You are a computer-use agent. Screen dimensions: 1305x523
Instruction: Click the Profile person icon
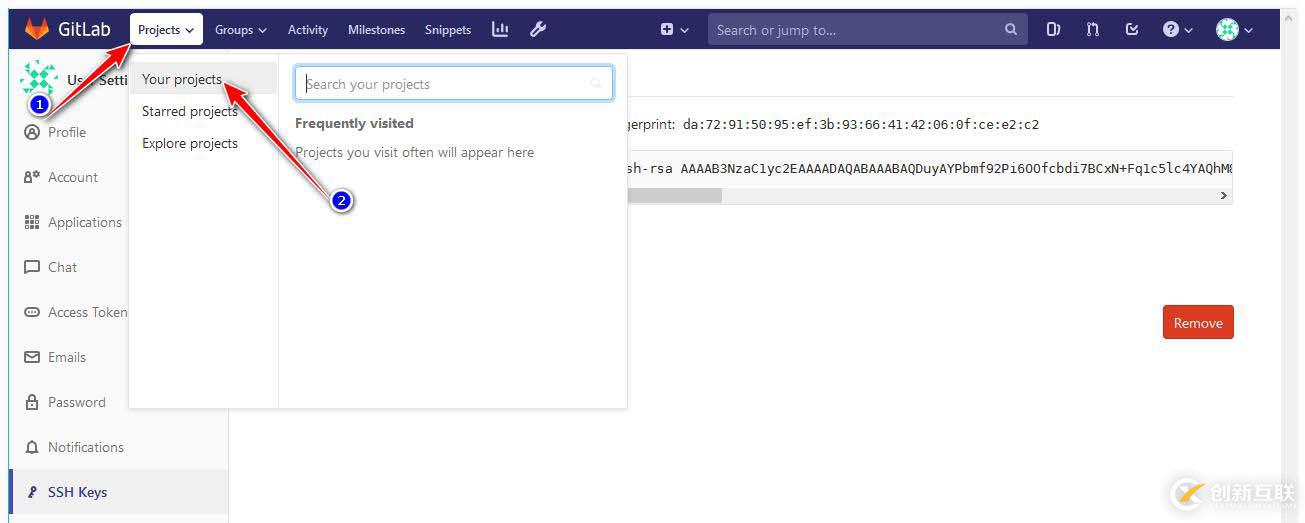[32, 132]
